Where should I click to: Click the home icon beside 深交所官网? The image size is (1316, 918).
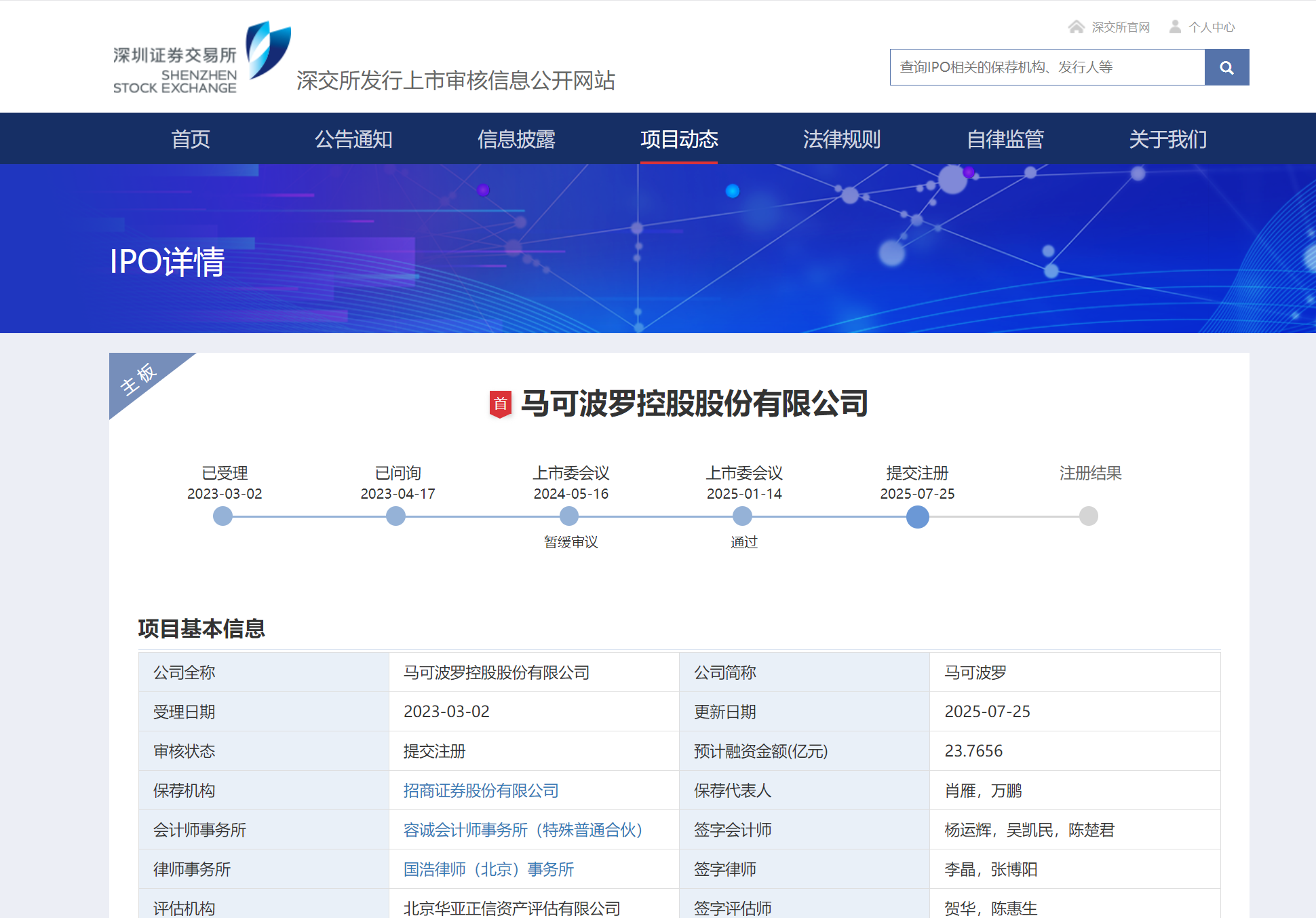tap(1077, 26)
